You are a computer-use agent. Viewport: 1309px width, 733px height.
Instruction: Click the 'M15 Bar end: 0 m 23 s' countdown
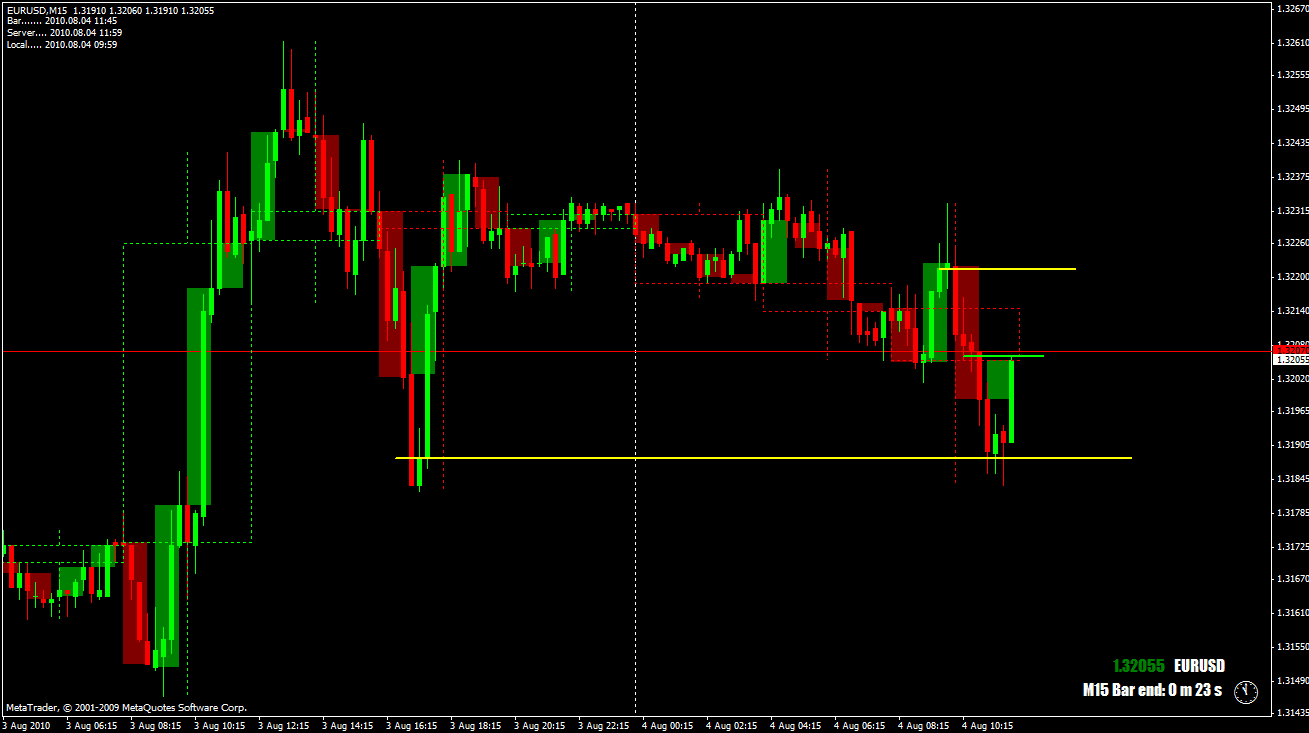1152,690
